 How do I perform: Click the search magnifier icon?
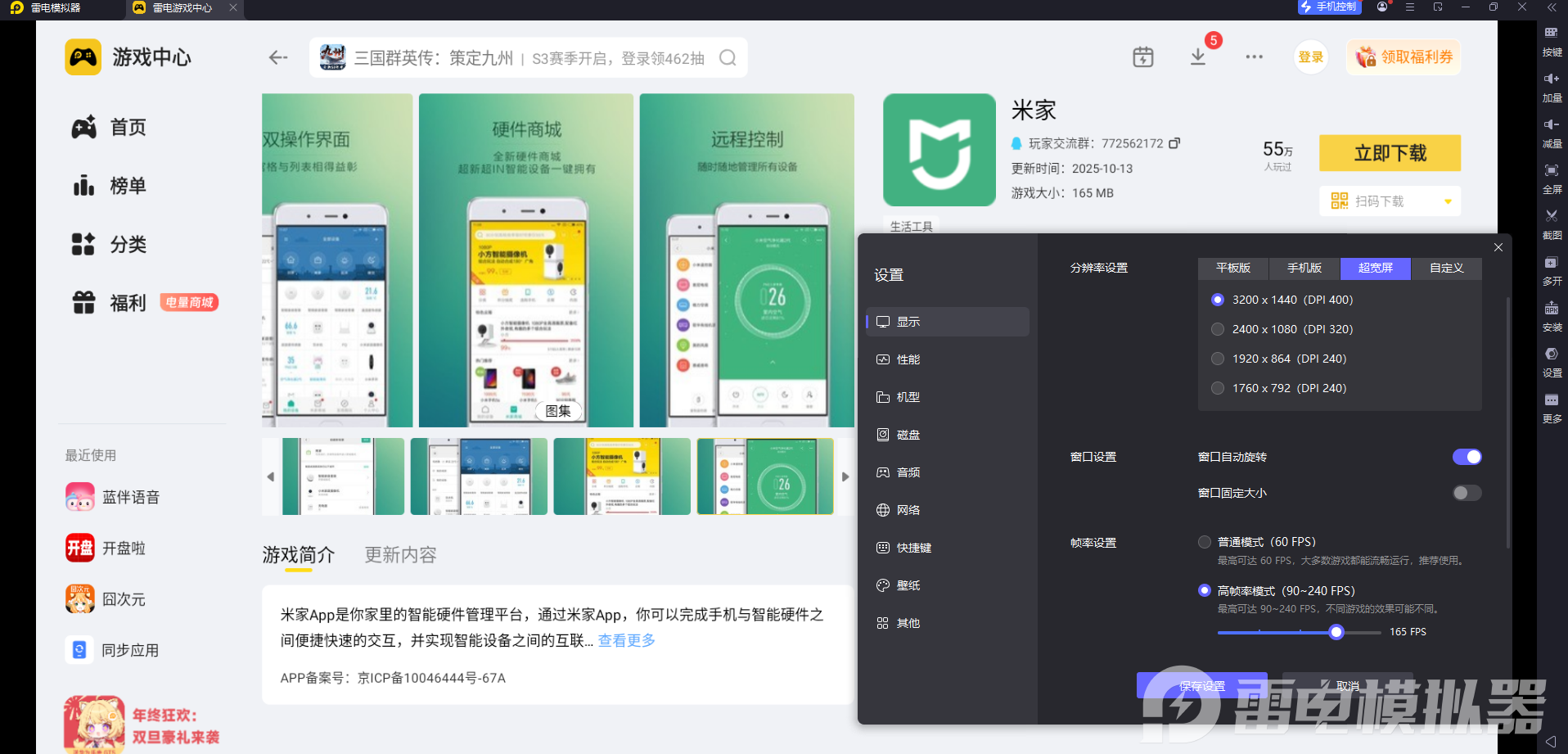(728, 58)
